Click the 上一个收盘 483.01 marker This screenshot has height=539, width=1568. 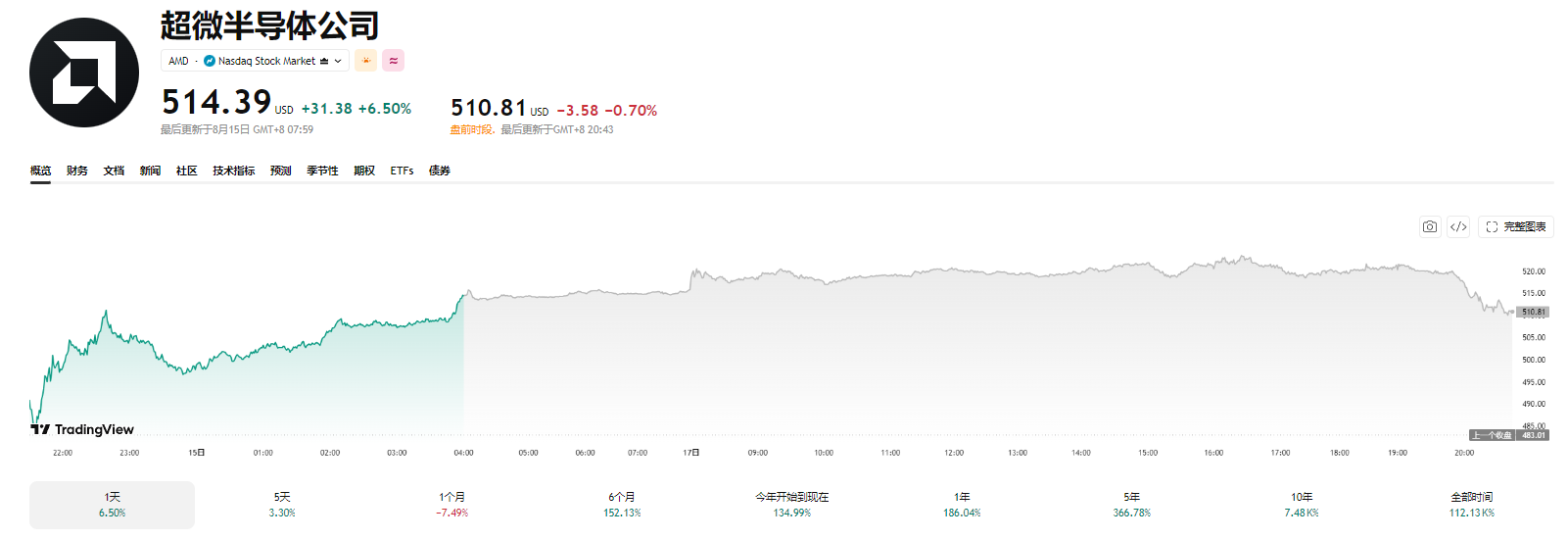pyautogui.click(x=1509, y=435)
